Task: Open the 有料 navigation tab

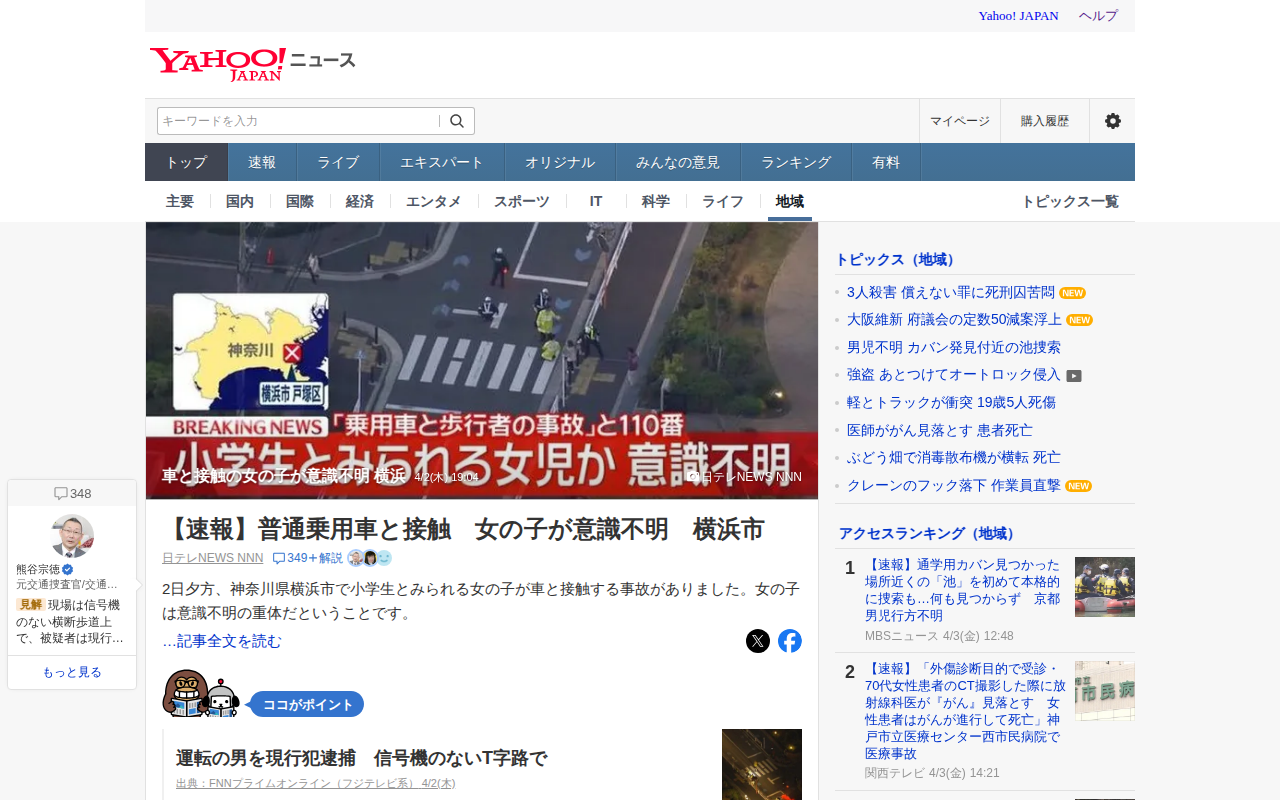Action: pos(886,162)
